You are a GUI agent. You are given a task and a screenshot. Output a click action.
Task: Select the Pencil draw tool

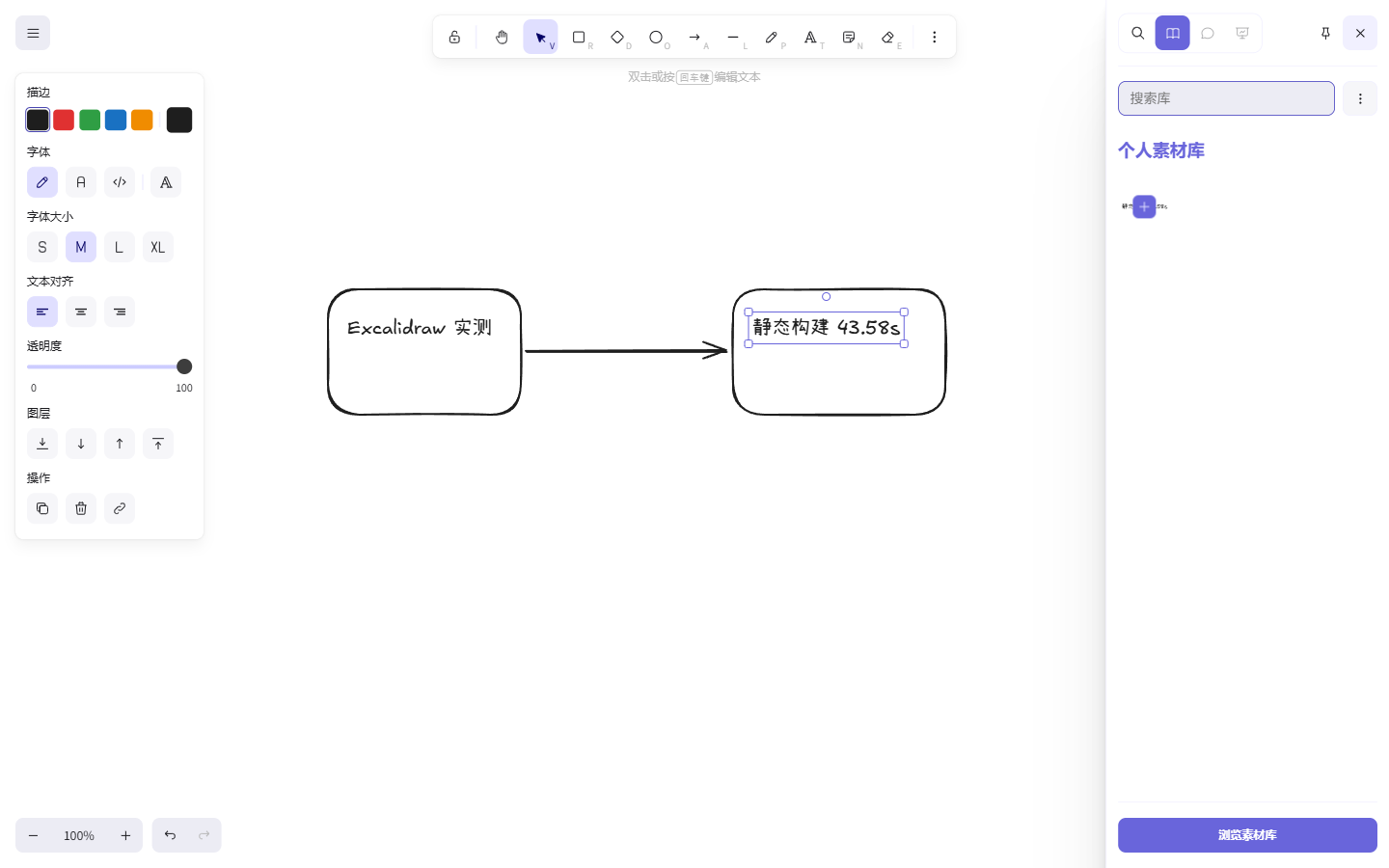point(772,38)
